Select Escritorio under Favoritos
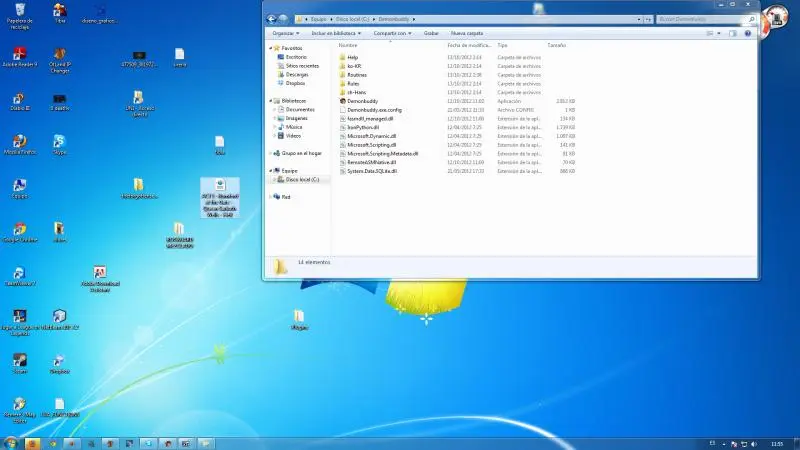This screenshot has height=450, width=800. [x=296, y=57]
